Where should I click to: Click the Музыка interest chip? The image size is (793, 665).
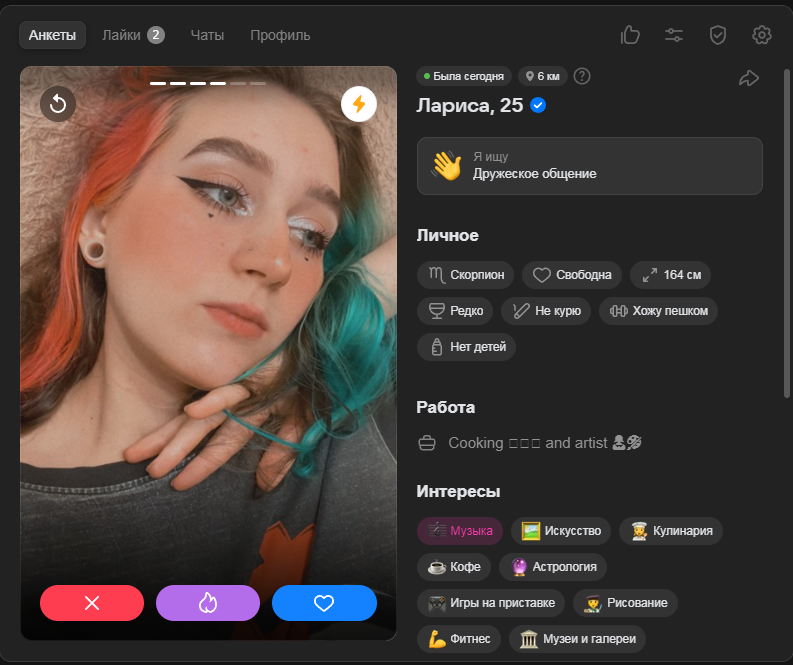(x=460, y=530)
